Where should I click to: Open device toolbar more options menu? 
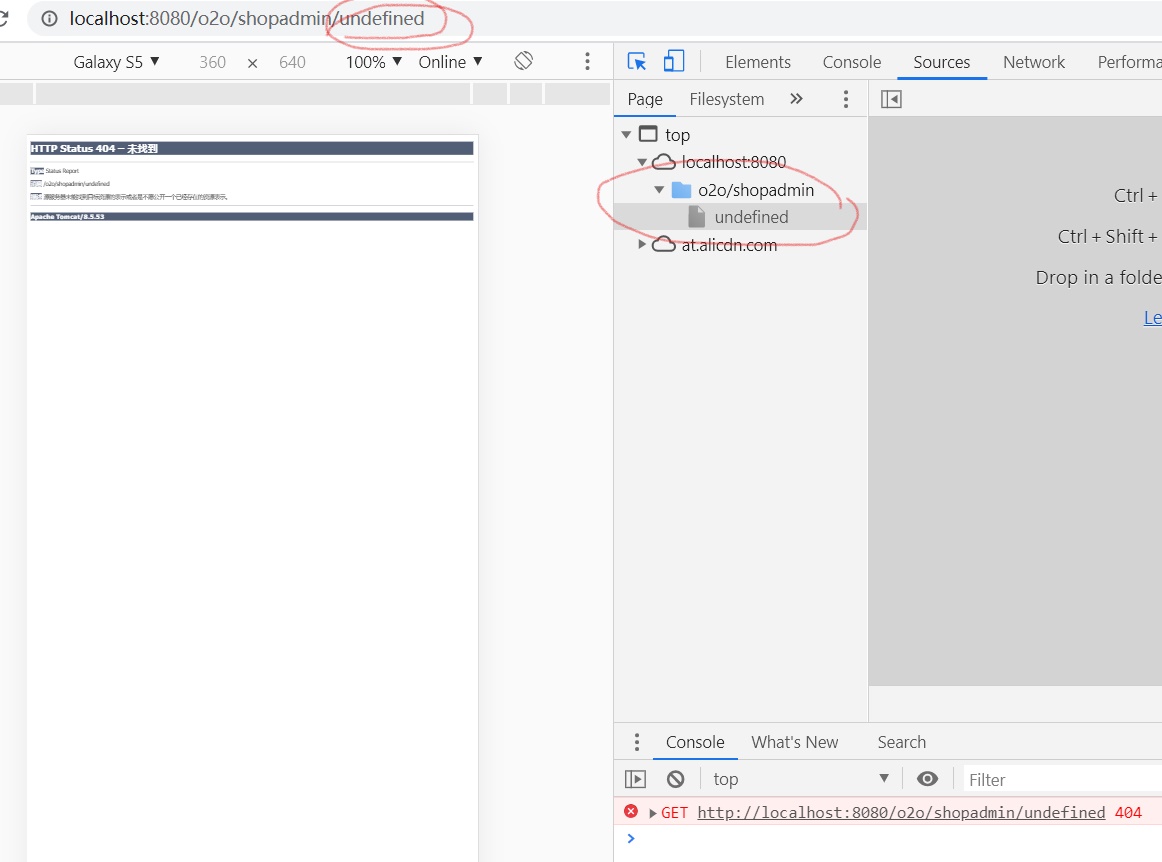[x=587, y=62]
